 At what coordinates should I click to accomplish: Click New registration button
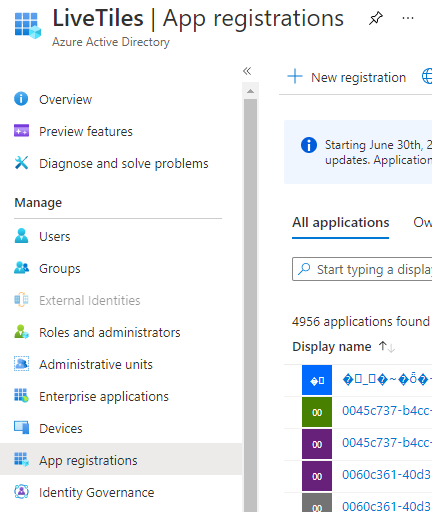(x=347, y=77)
